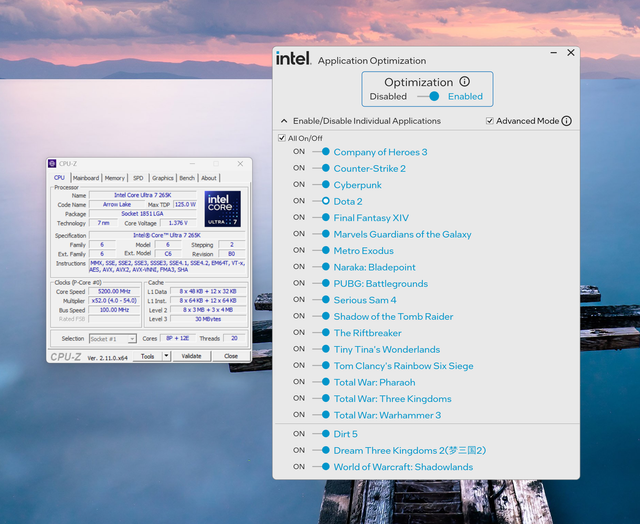Switch to the SPD tab in CPU-Z
Image resolution: width=640 pixels, height=524 pixels.
(138, 178)
